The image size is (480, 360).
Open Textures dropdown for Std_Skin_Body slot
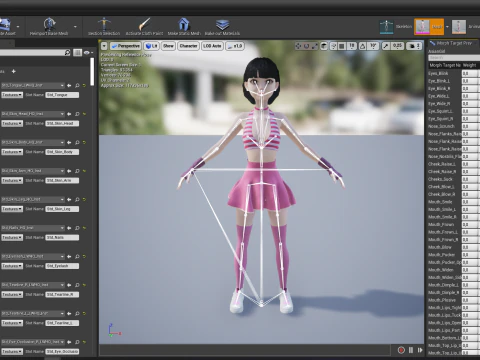pyautogui.click(x=12, y=152)
